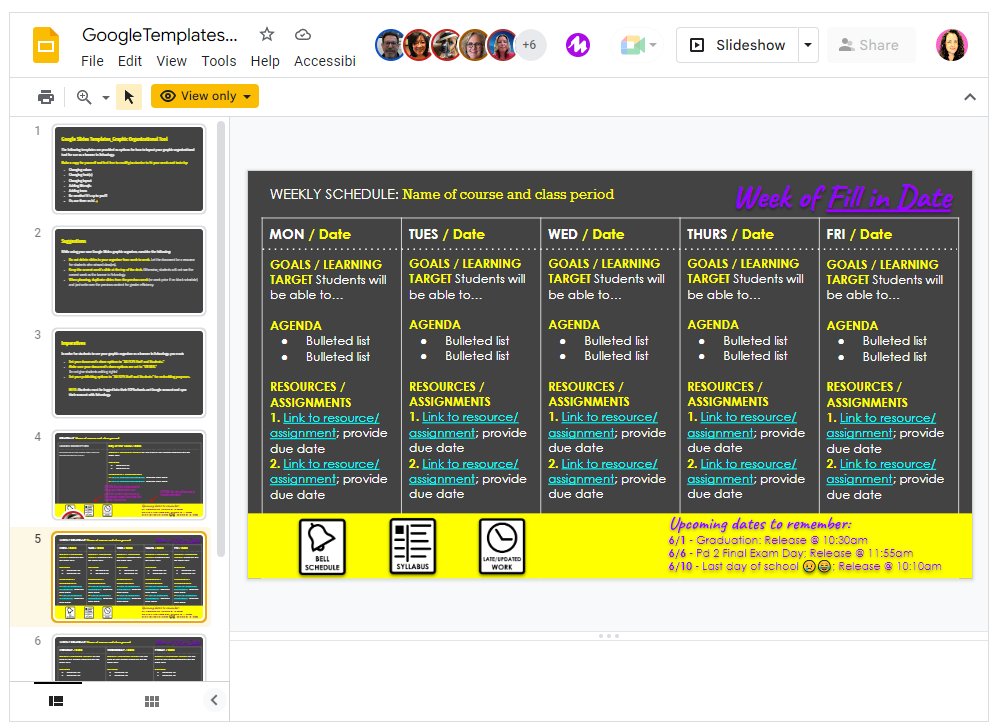Click the Syllabus icon on slide
Viewport: 999px width, 728px height.
coord(412,546)
